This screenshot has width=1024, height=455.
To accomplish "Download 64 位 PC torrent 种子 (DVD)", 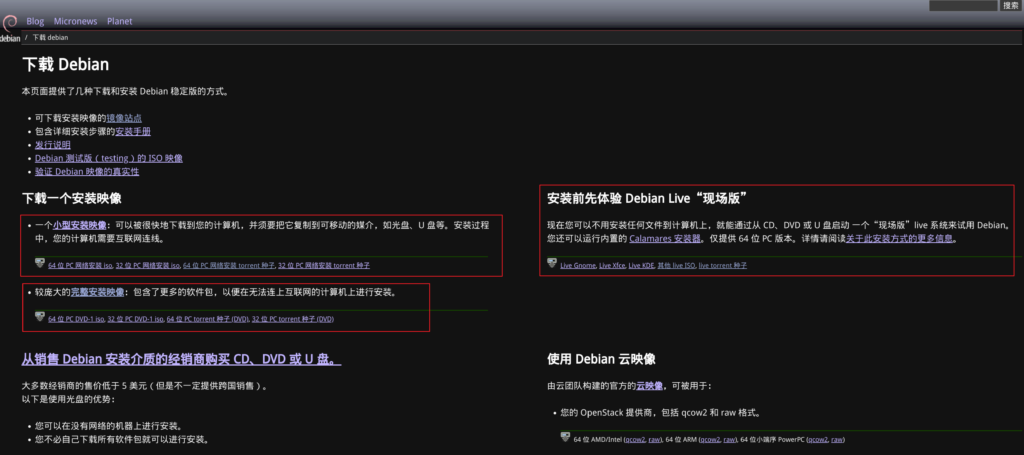I will [x=208, y=319].
